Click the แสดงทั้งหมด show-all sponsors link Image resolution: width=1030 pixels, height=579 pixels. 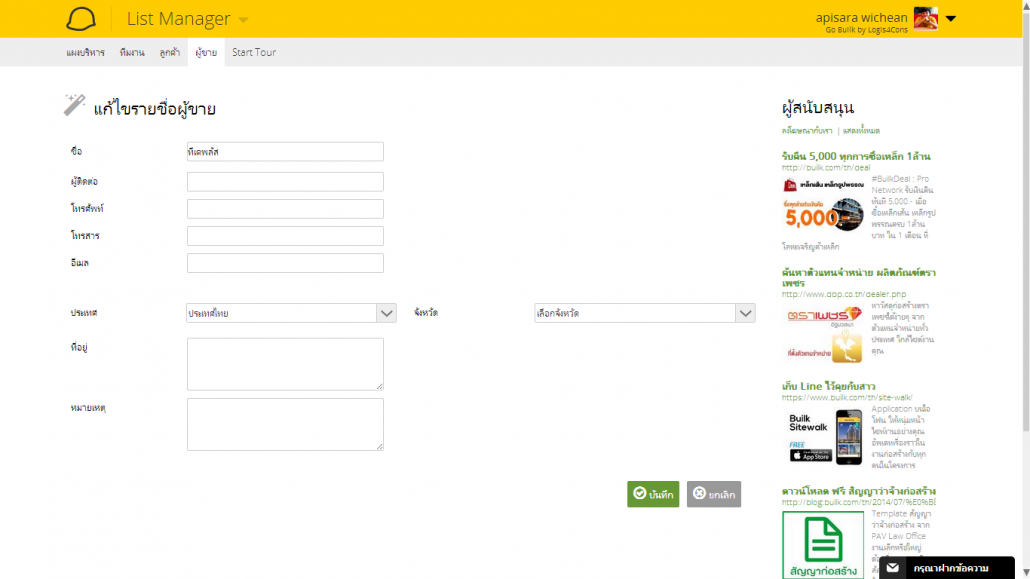point(861,131)
